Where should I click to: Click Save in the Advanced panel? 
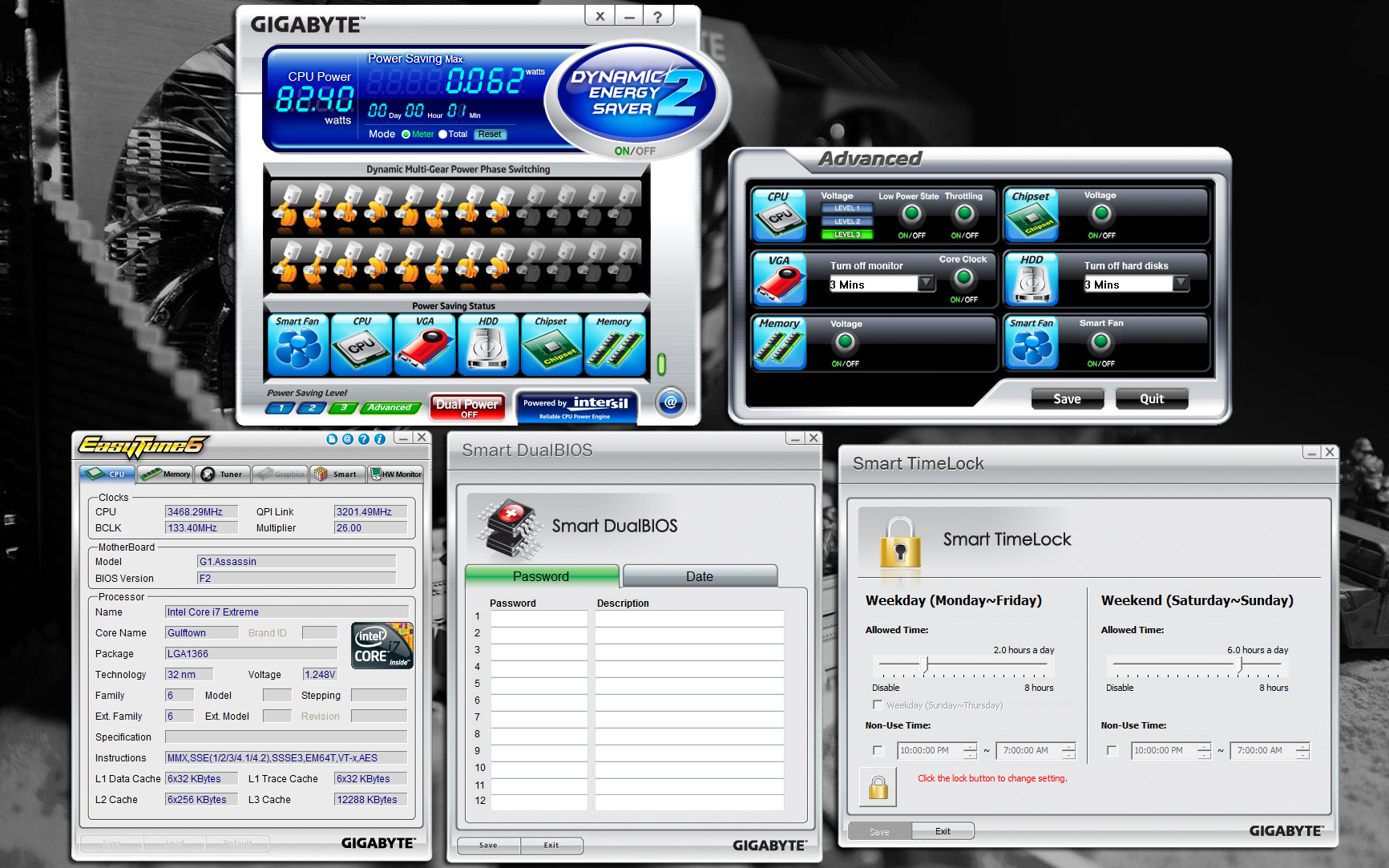1067,398
